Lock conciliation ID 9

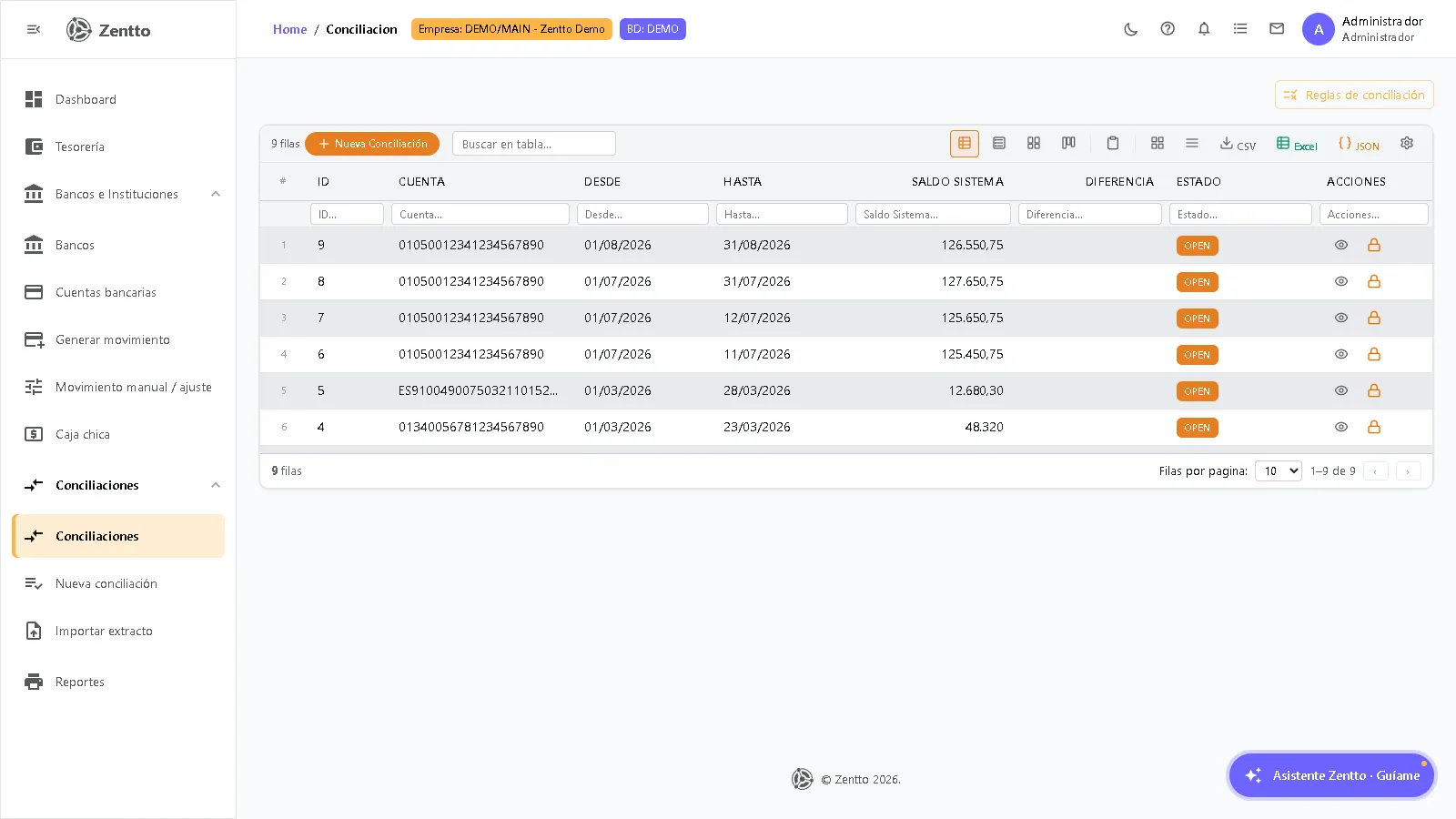click(1374, 245)
